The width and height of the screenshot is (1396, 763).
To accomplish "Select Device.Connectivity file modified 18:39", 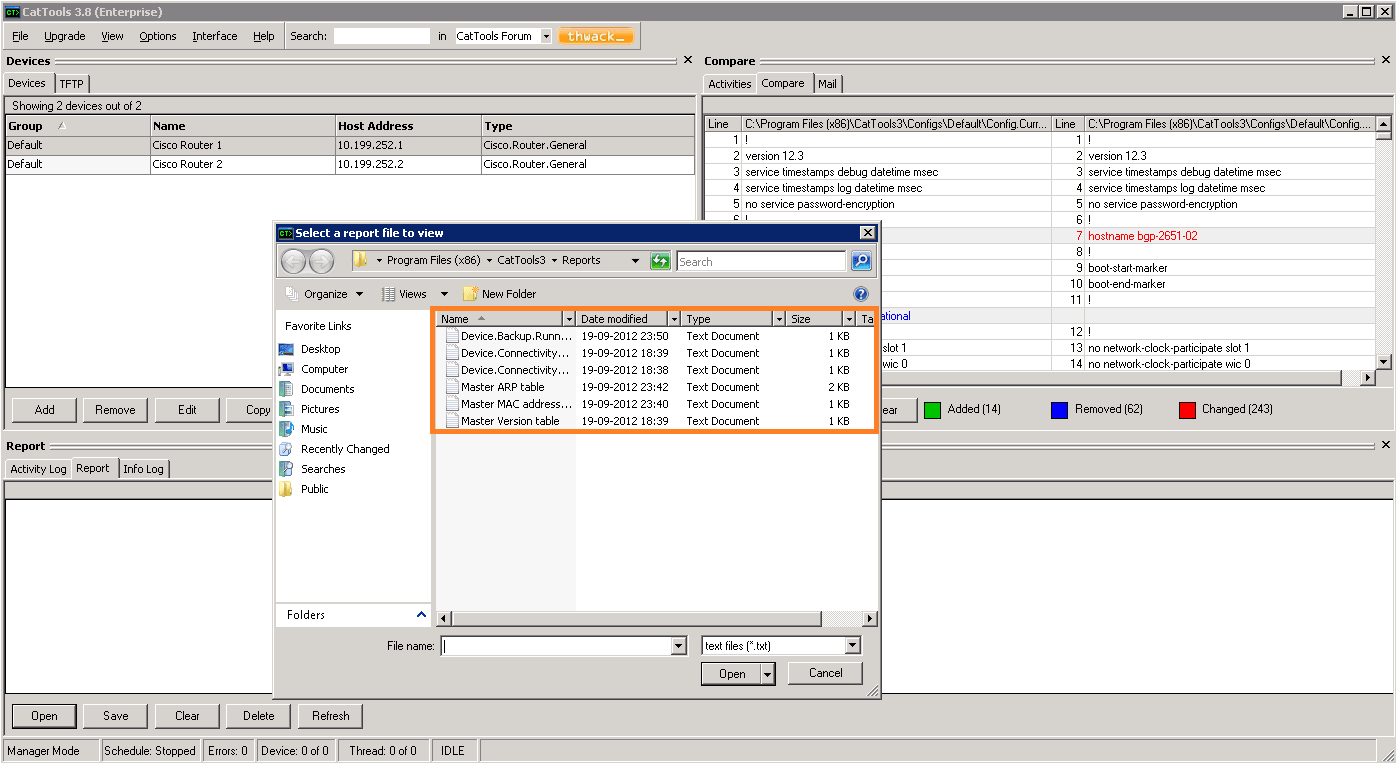I will coord(508,353).
